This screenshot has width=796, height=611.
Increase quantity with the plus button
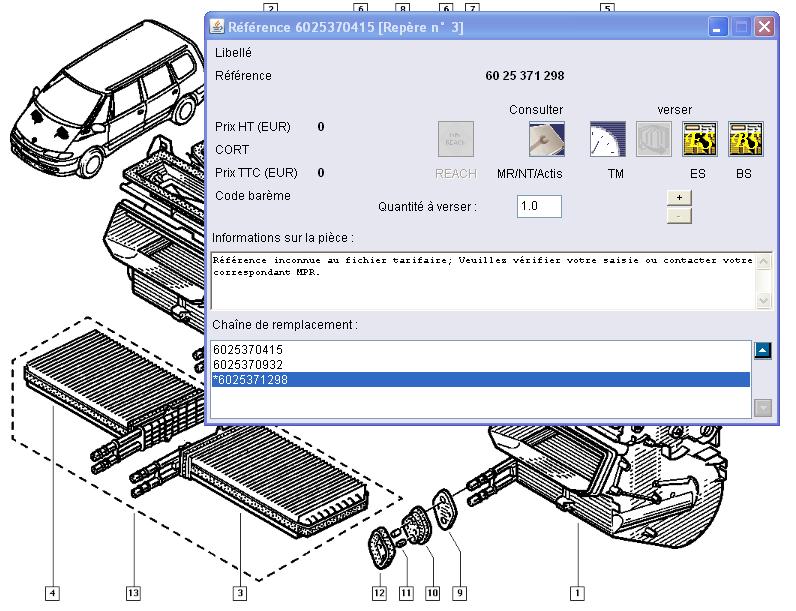[x=679, y=198]
